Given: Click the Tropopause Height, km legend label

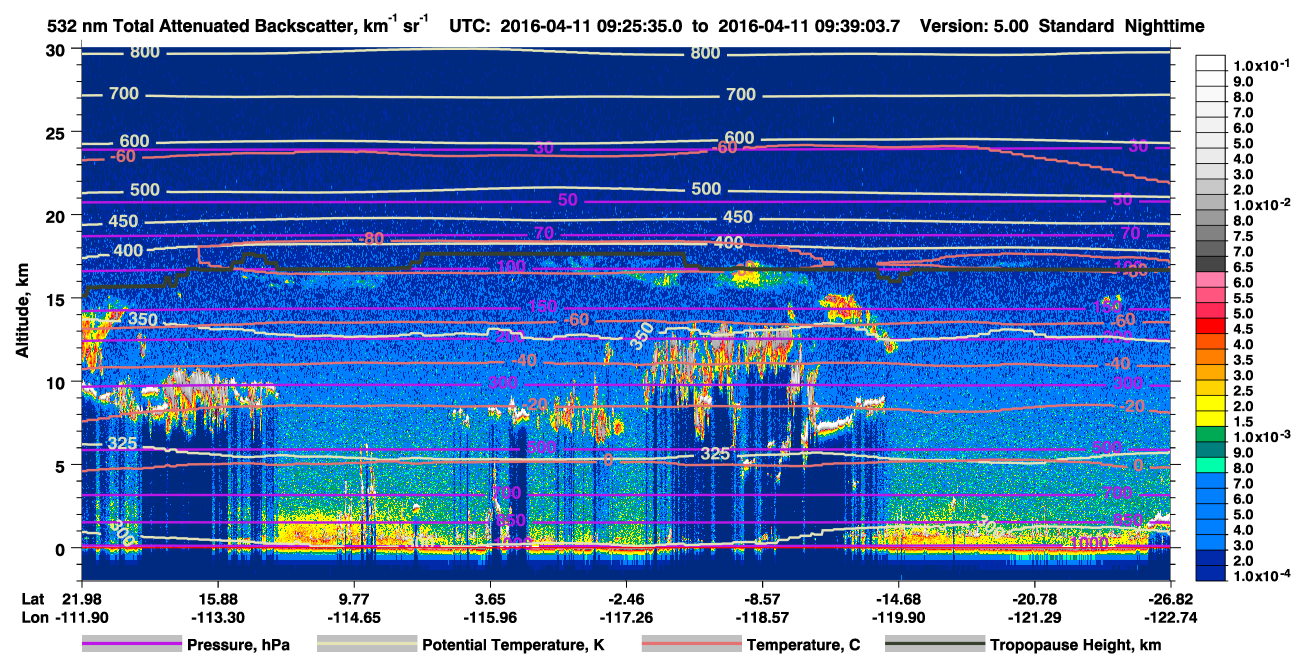Looking at the screenshot, I should click(1076, 645).
